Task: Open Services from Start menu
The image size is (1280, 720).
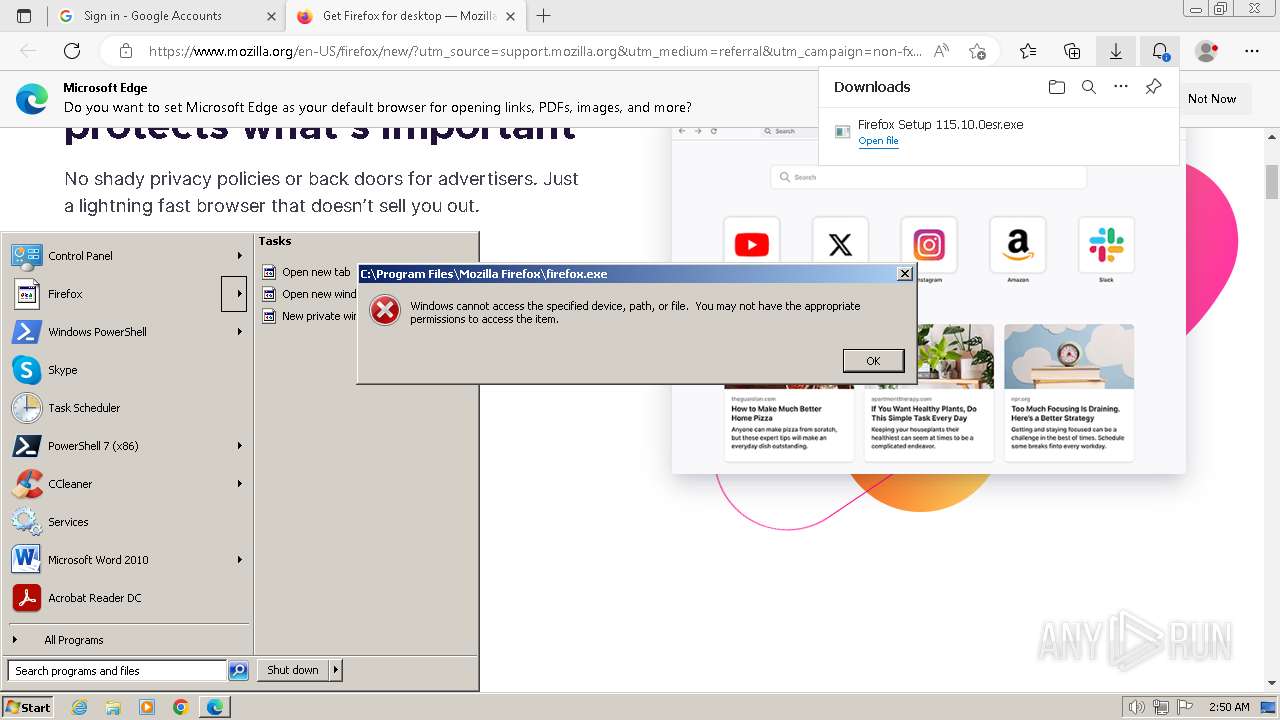Action: pos(127,522)
